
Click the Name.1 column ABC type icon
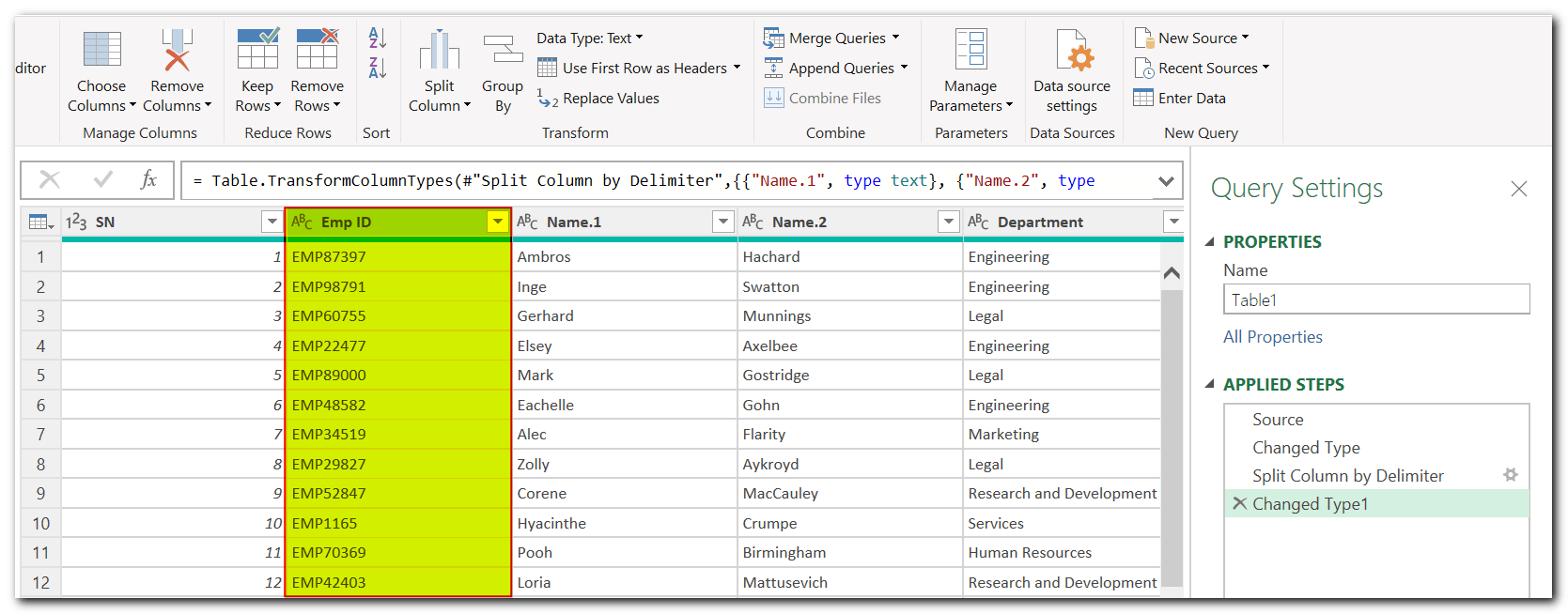527,223
